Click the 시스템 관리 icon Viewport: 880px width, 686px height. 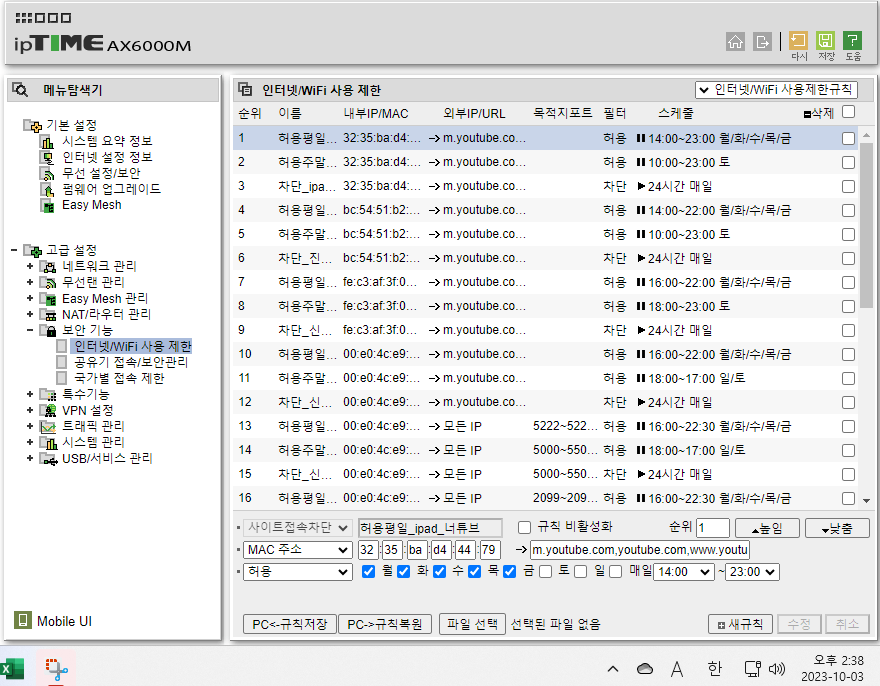pos(48,442)
